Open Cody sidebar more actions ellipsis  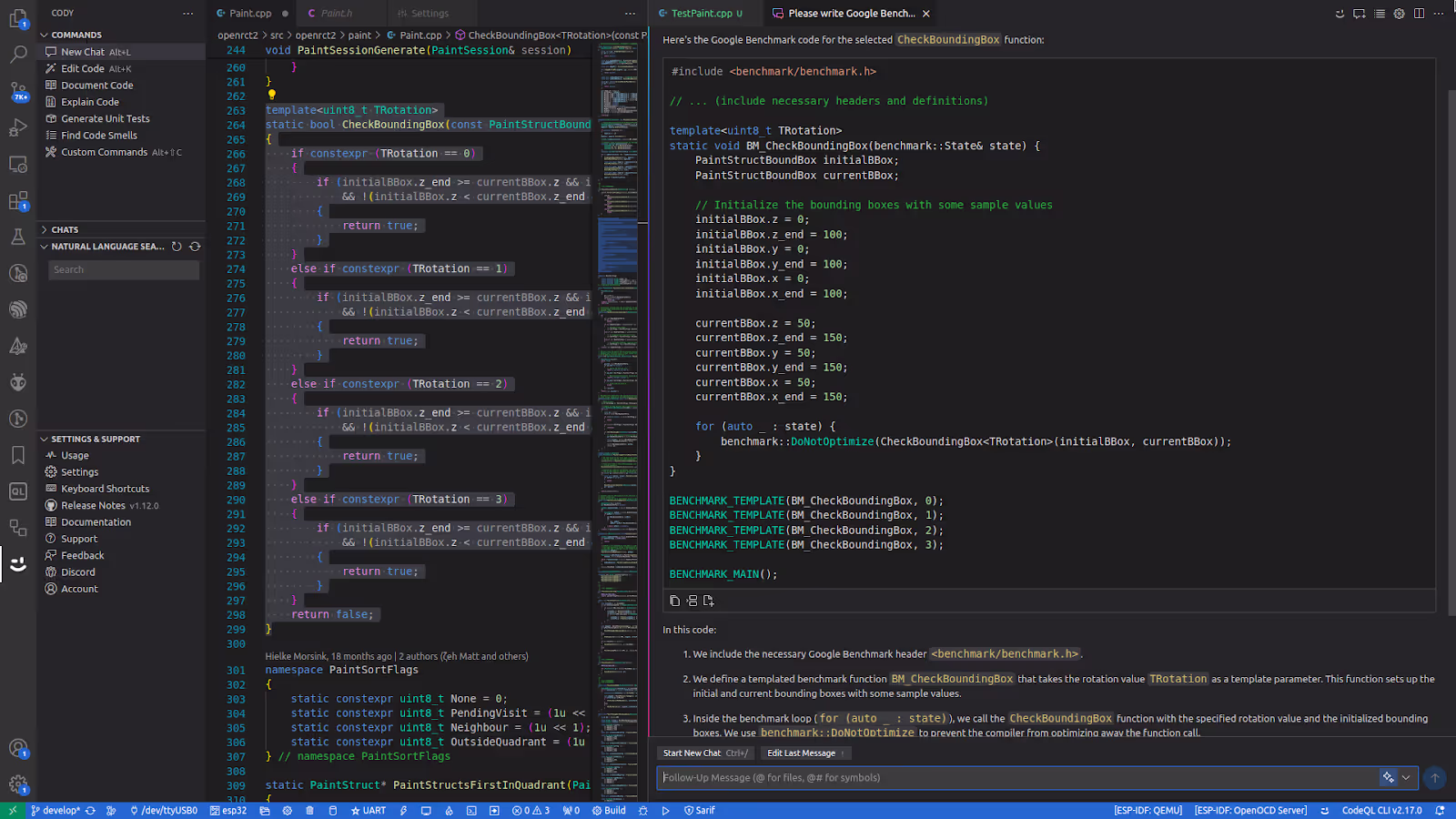point(187,13)
